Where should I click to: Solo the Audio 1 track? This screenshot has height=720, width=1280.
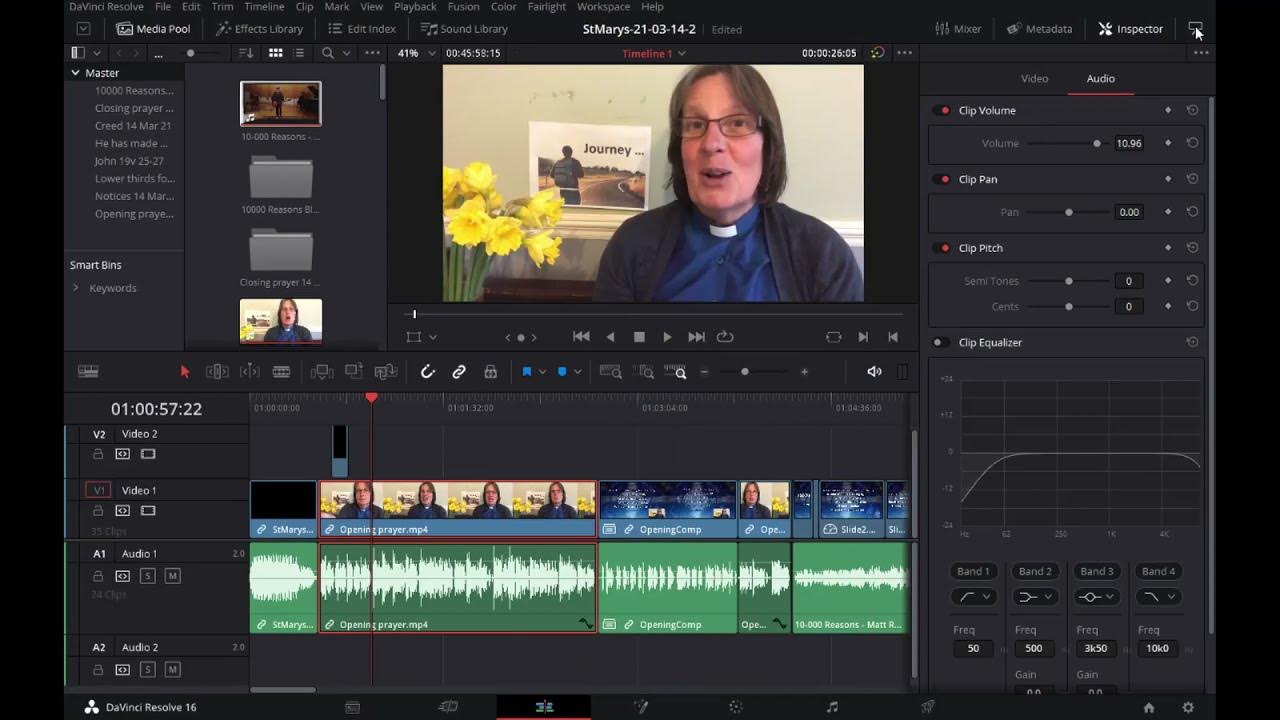pos(148,576)
